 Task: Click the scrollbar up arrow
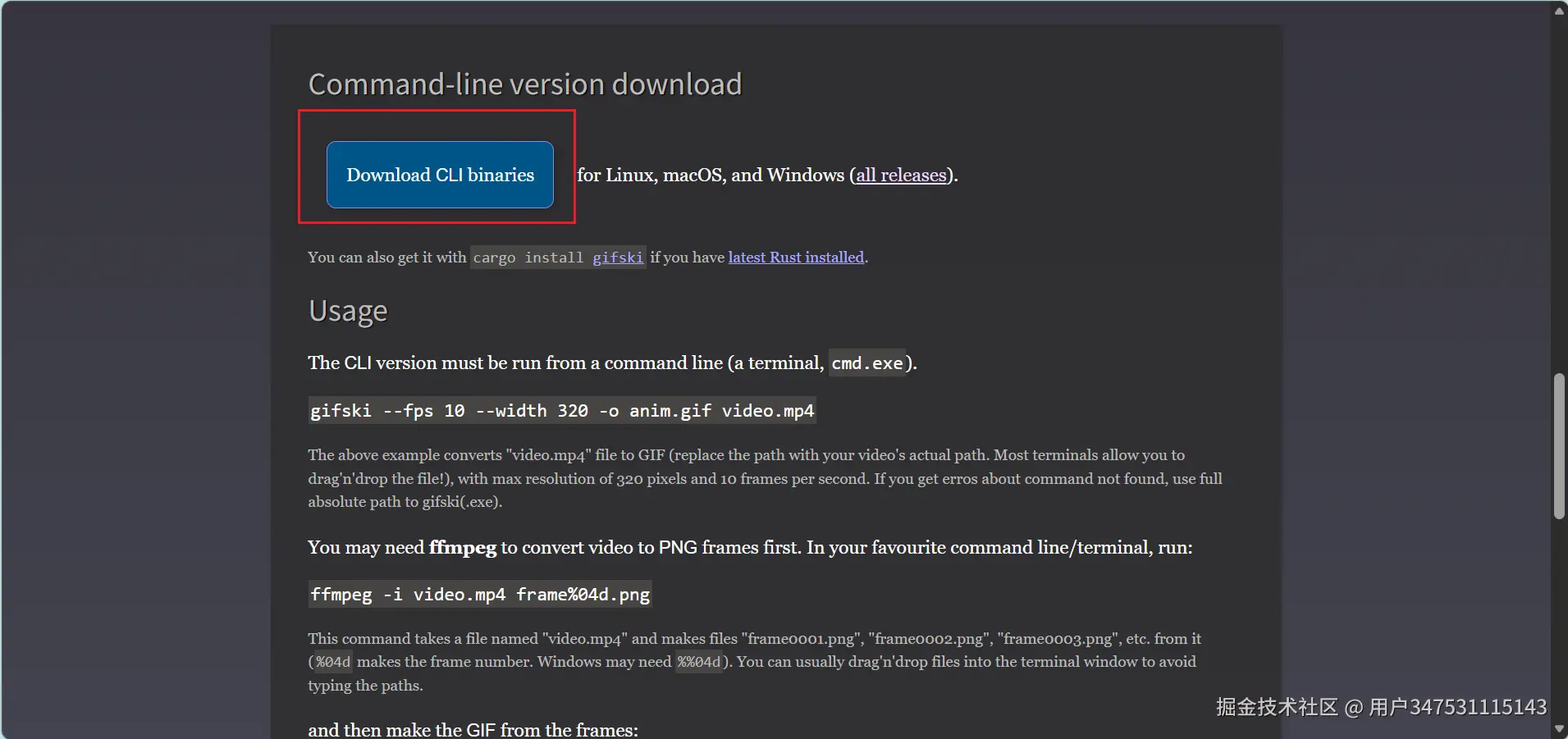(x=1559, y=11)
